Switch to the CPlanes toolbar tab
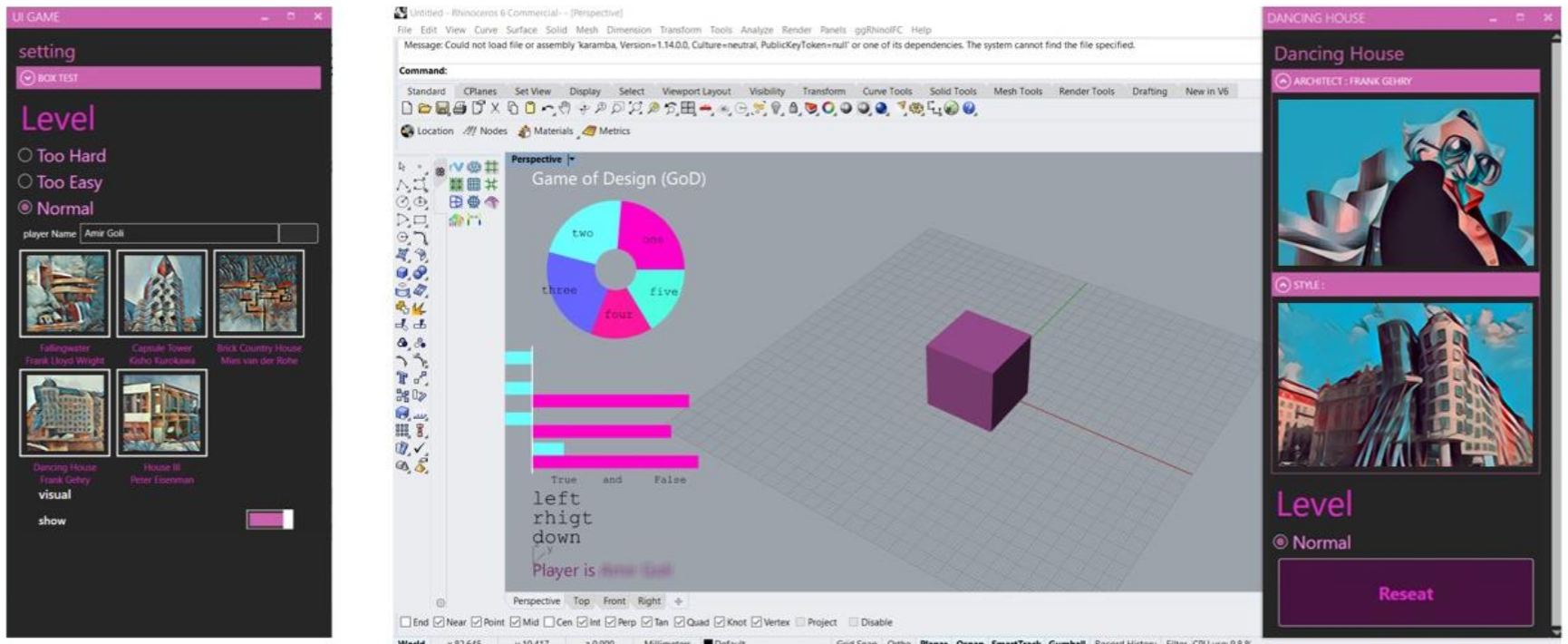Viewport: 1568px width, 644px height. [479, 92]
